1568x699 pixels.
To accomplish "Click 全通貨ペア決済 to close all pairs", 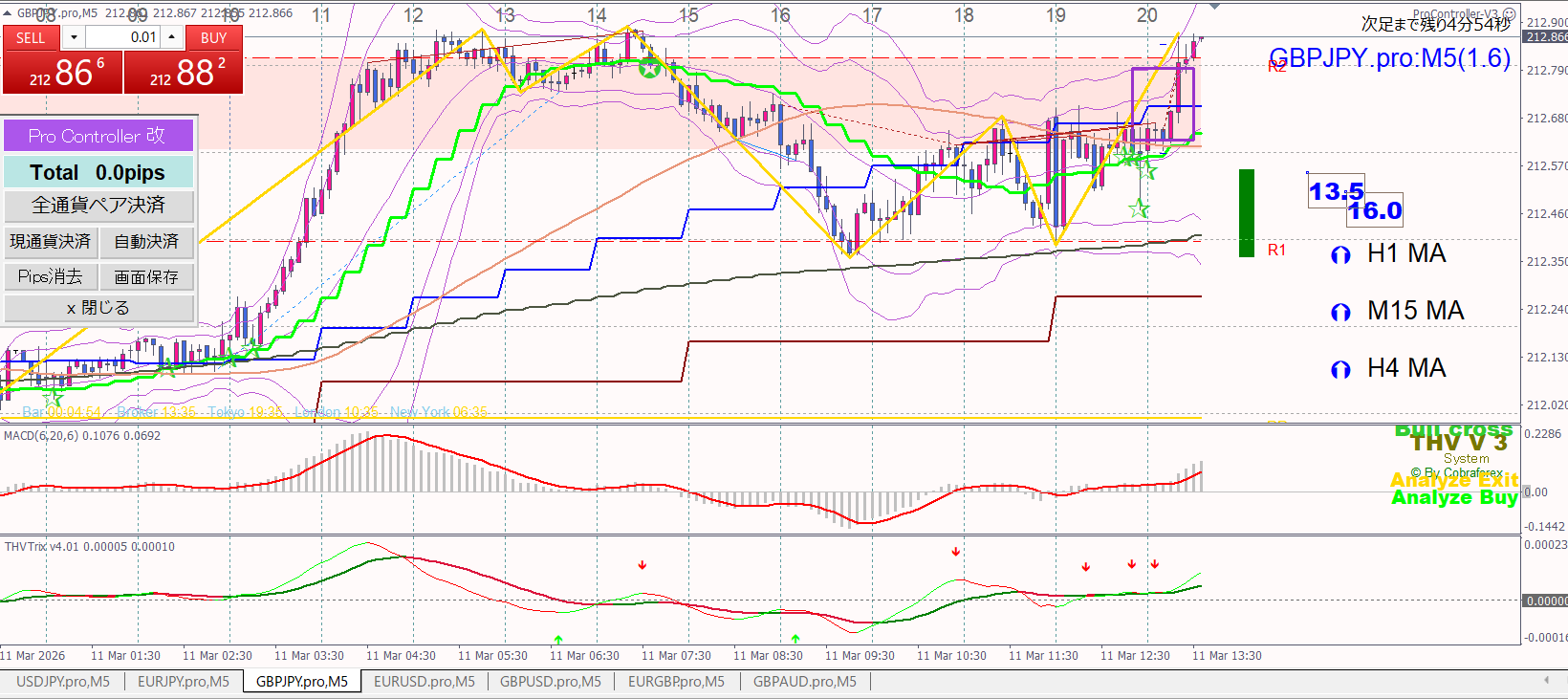I will tap(98, 206).
